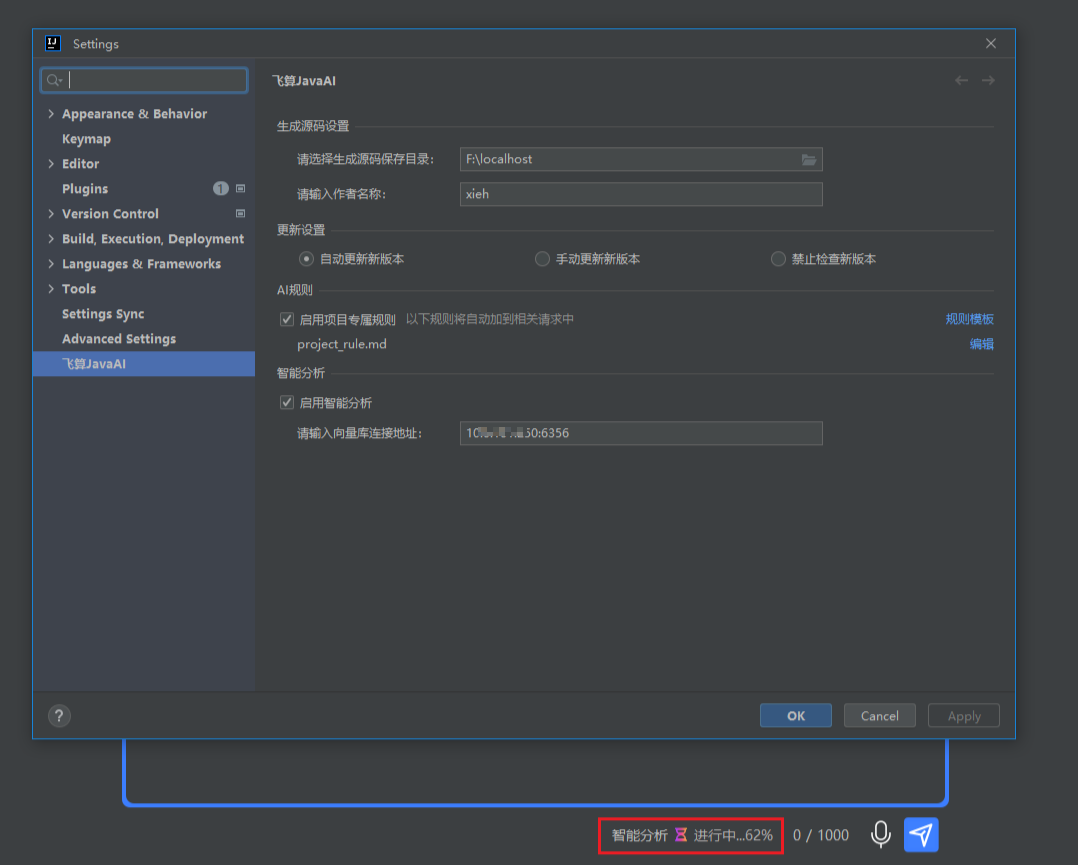Click the OK button
This screenshot has height=865, width=1078.
[795, 715]
